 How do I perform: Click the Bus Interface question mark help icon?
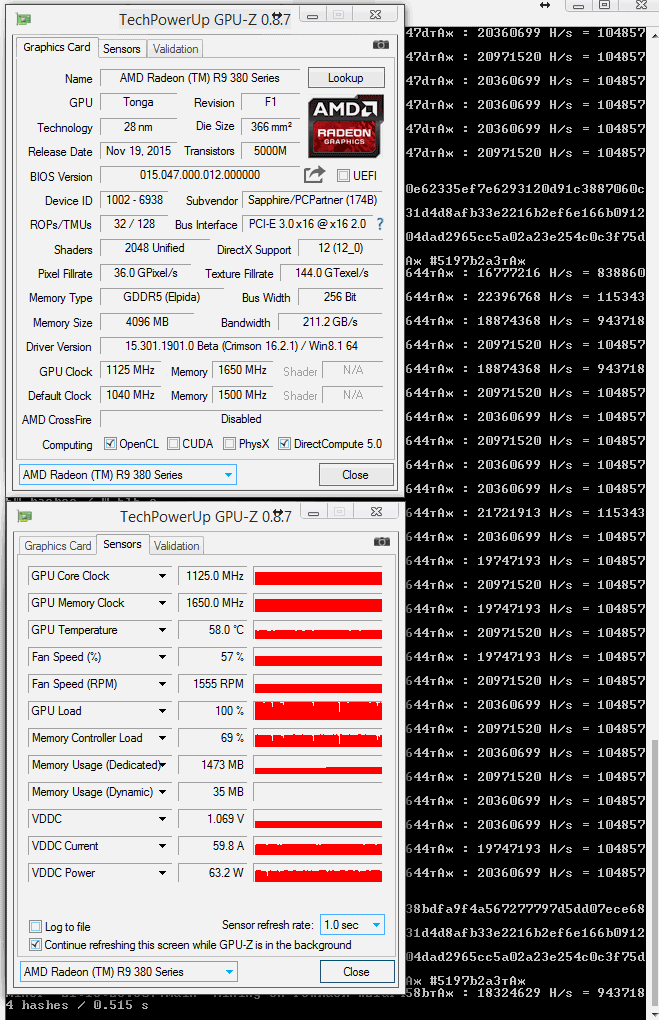(380, 224)
